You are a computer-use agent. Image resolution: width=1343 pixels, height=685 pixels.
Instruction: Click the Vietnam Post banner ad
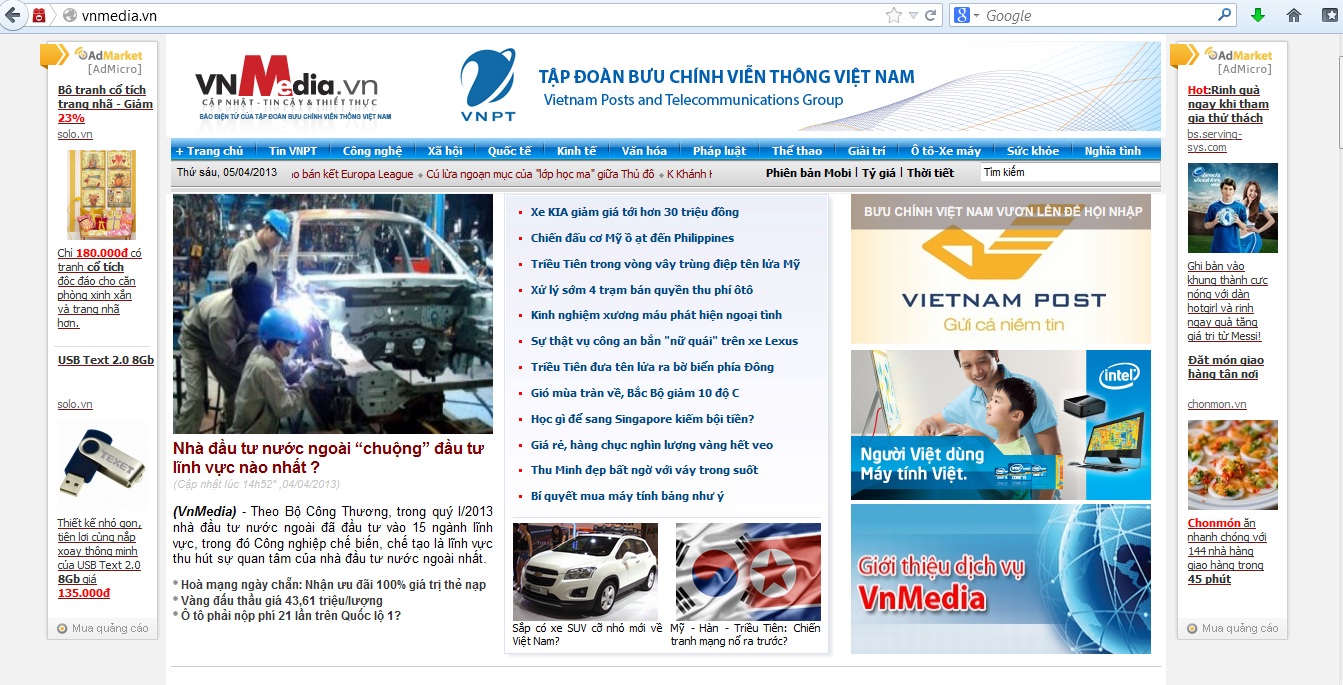(x=1001, y=269)
